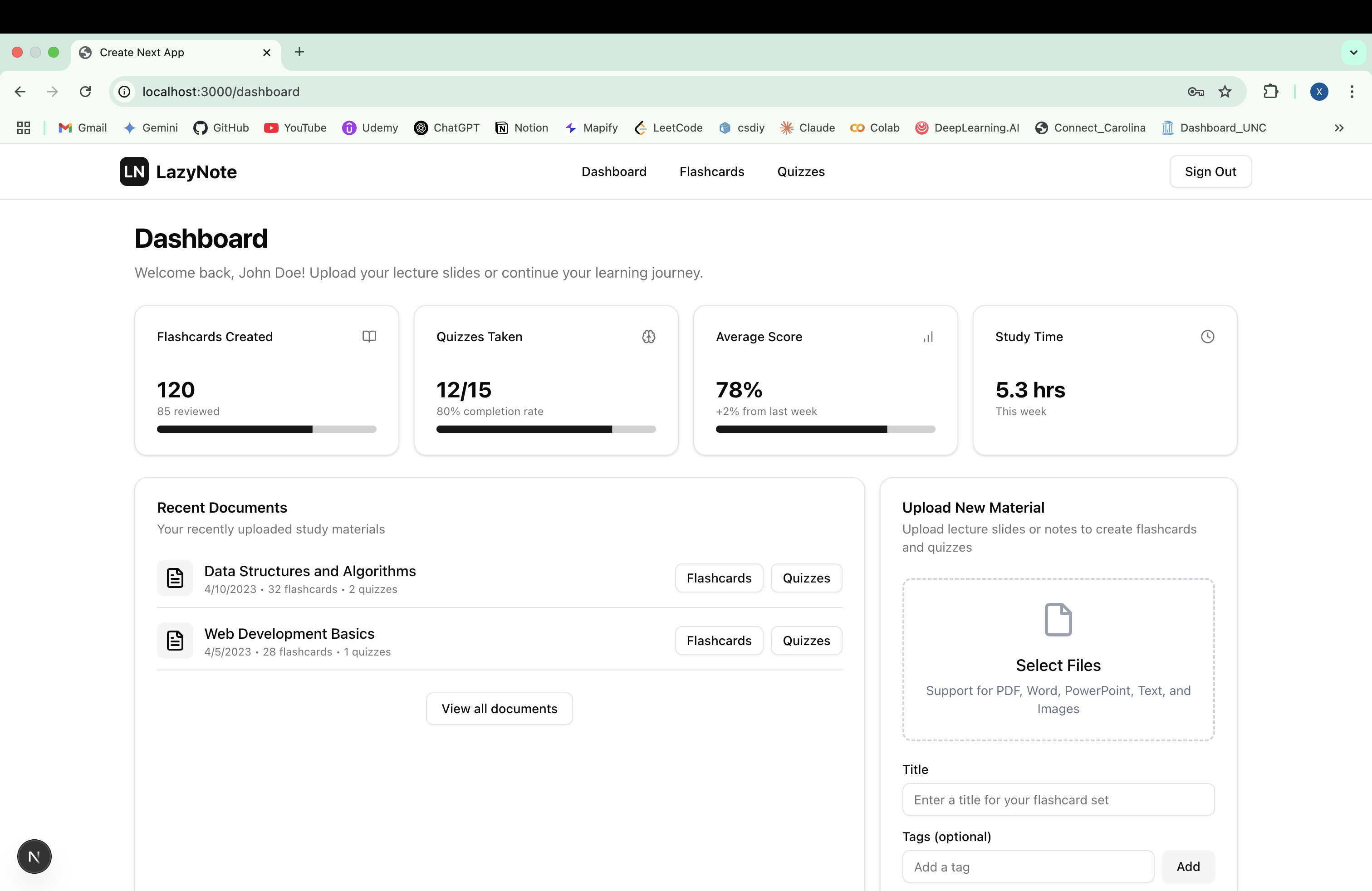Click the Average Score progress bar
Viewport: 1372px width, 891px height.
(x=825, y=429)
